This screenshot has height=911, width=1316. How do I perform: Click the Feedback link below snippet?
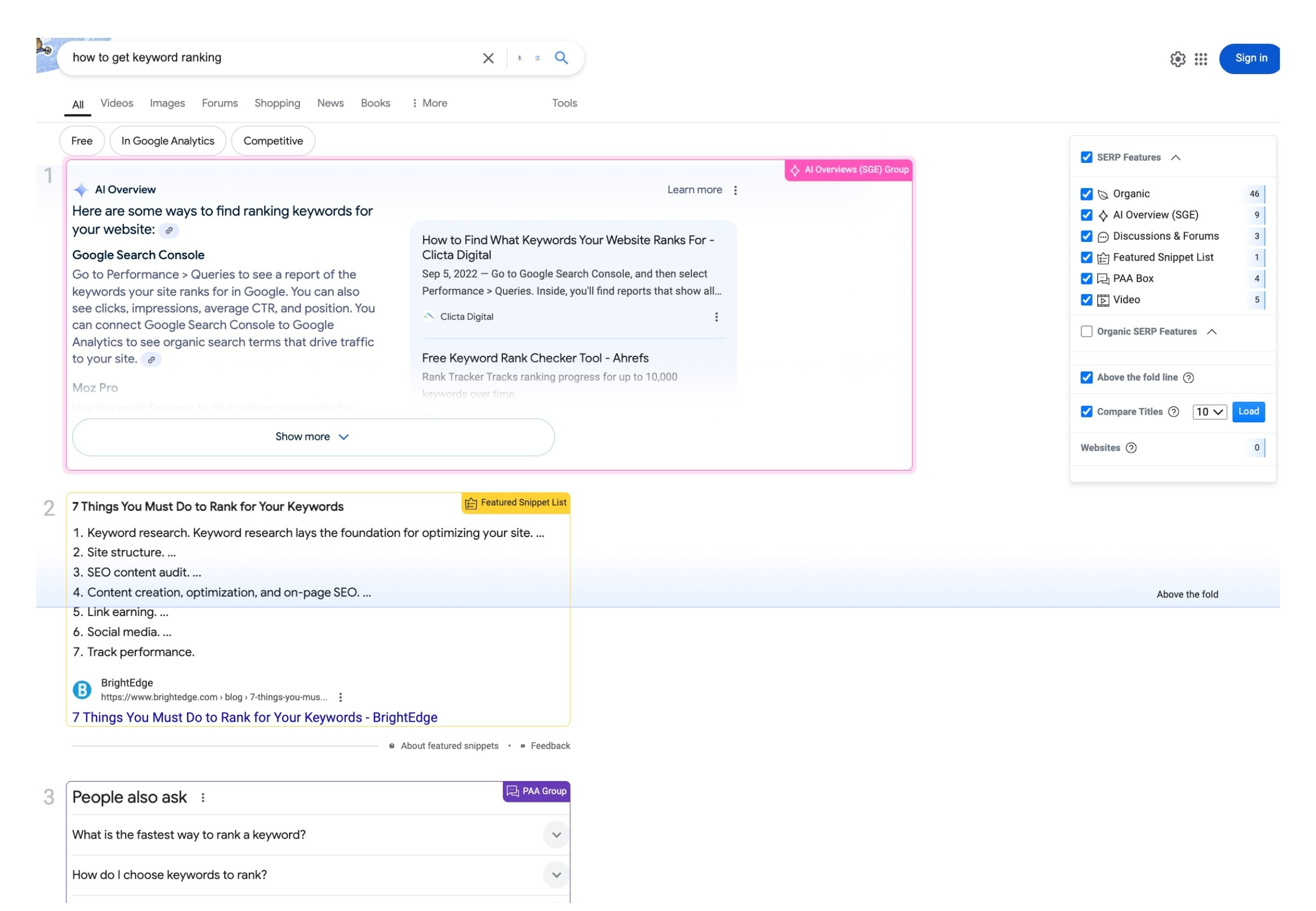550,746
